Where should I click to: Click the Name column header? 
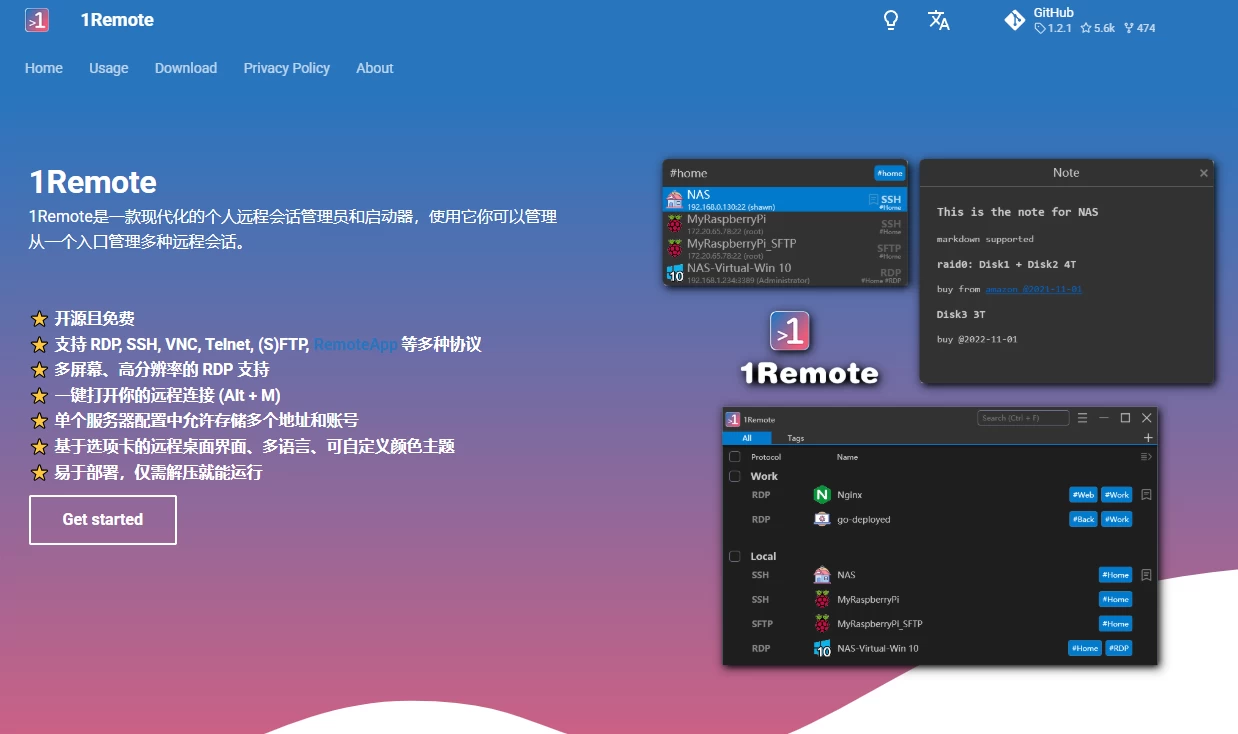coord(847,457)
